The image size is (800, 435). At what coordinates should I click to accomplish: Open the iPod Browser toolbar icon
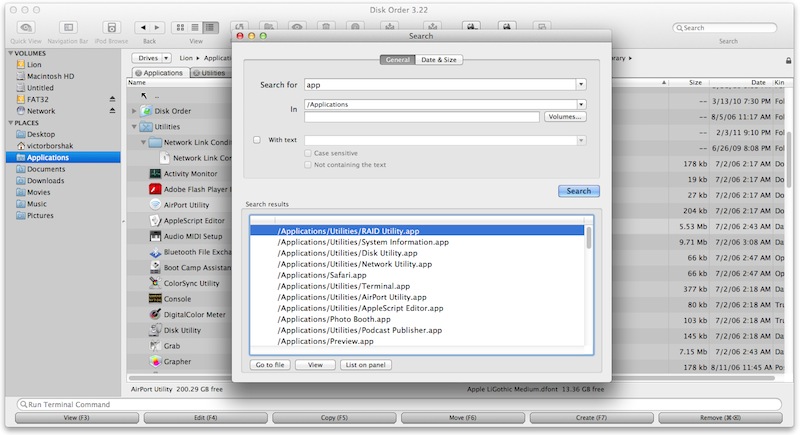(x=109, y=27)
